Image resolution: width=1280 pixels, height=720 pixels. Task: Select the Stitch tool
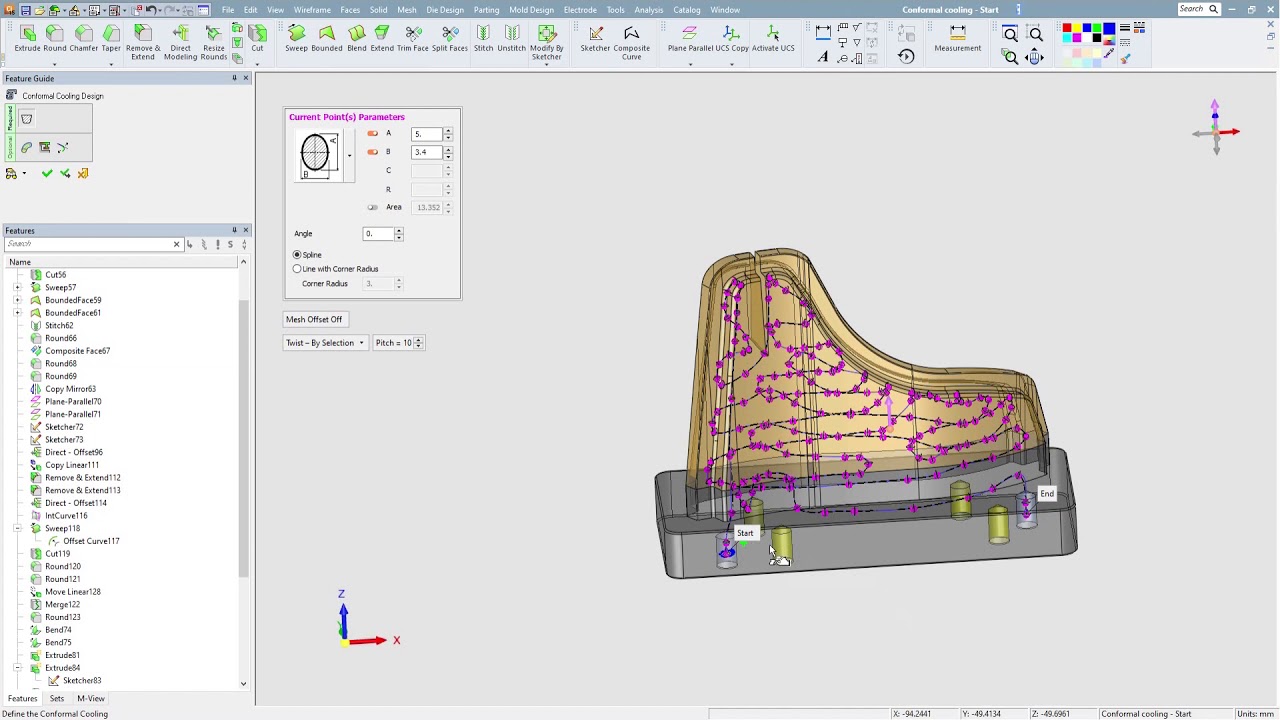tap(483, 39)
